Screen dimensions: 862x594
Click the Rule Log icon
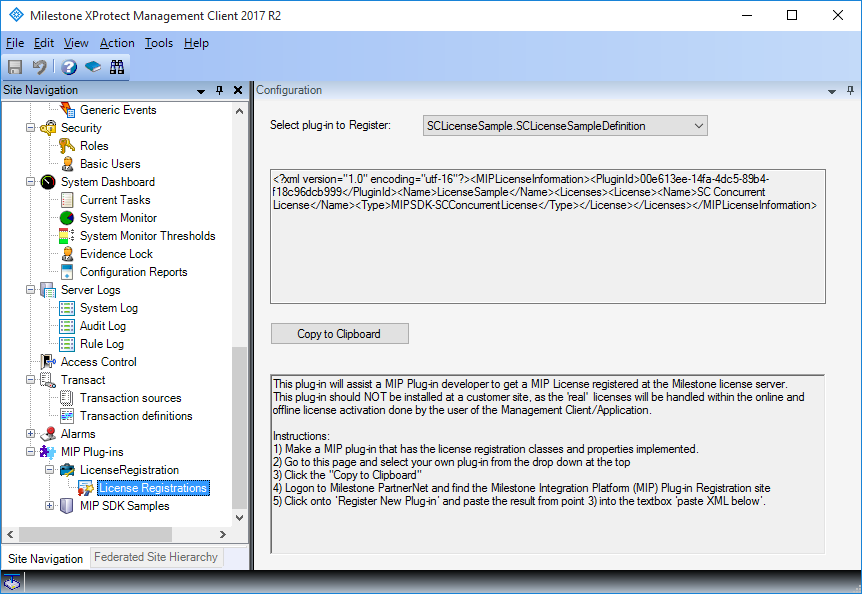[x=67, y=344]
